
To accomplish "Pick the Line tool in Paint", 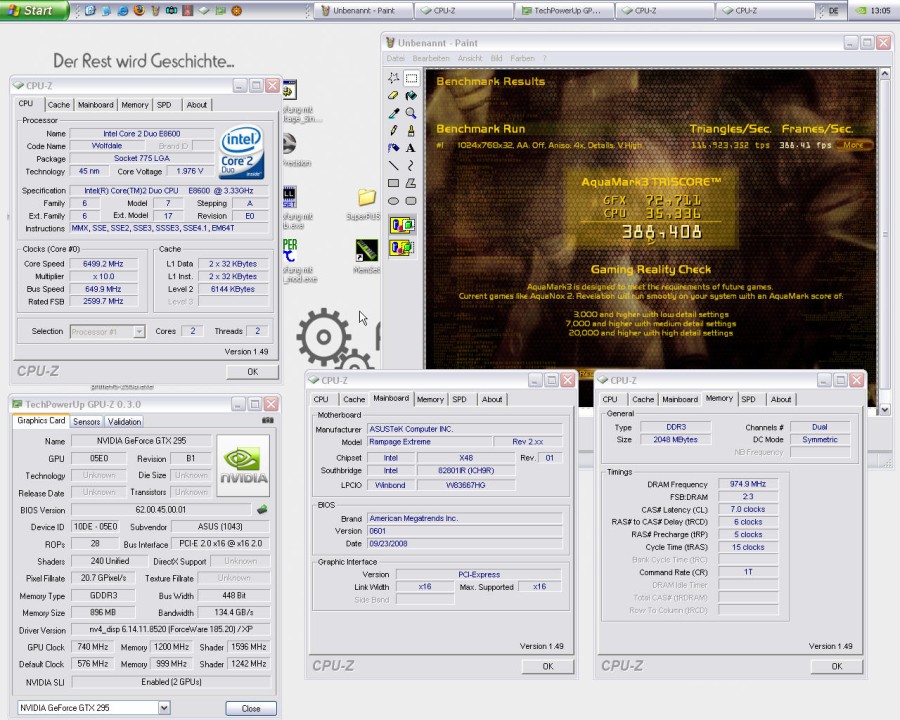I will (393, 165).
